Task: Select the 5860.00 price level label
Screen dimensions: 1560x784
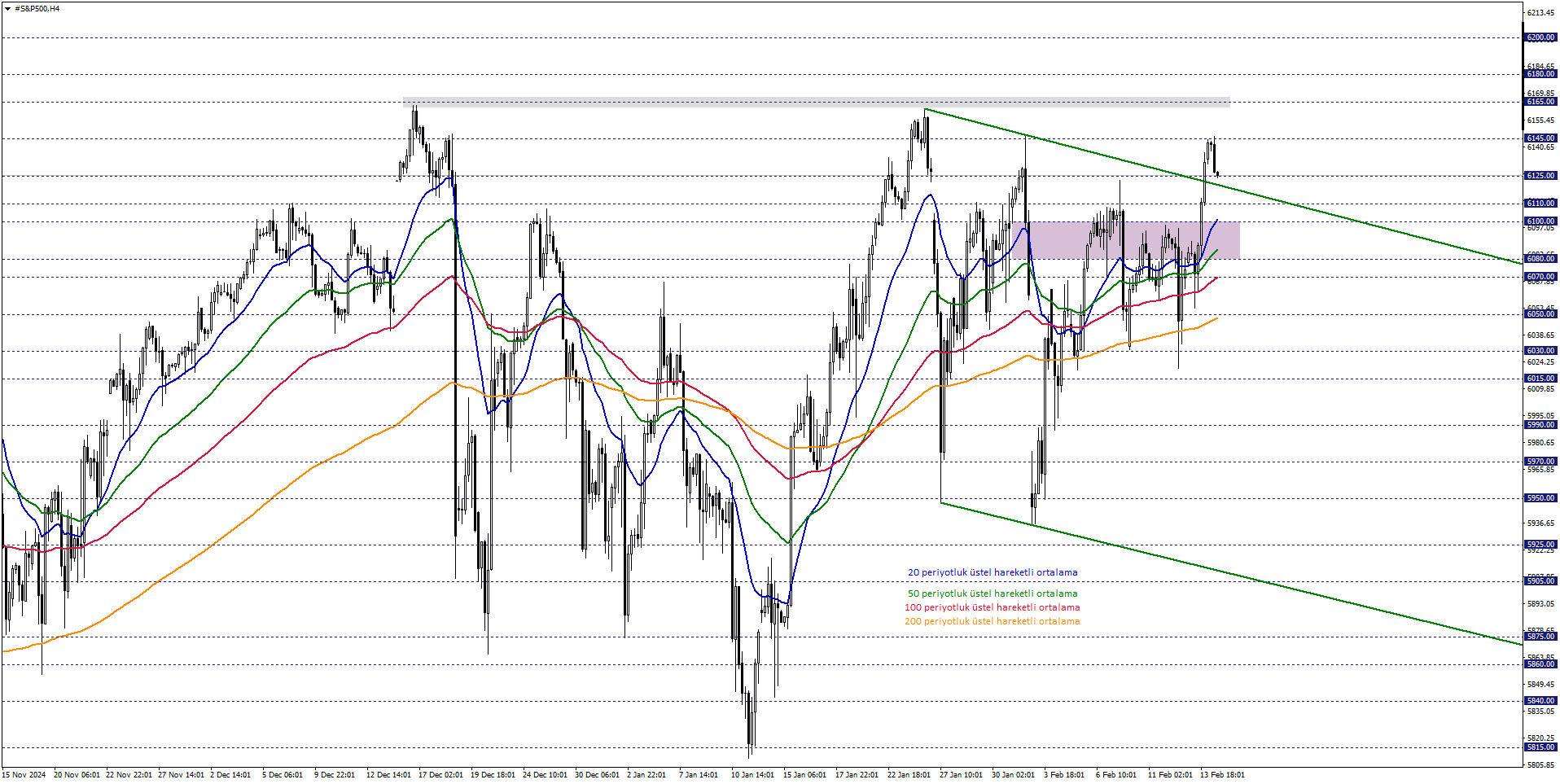Action: click(1540, 664)
